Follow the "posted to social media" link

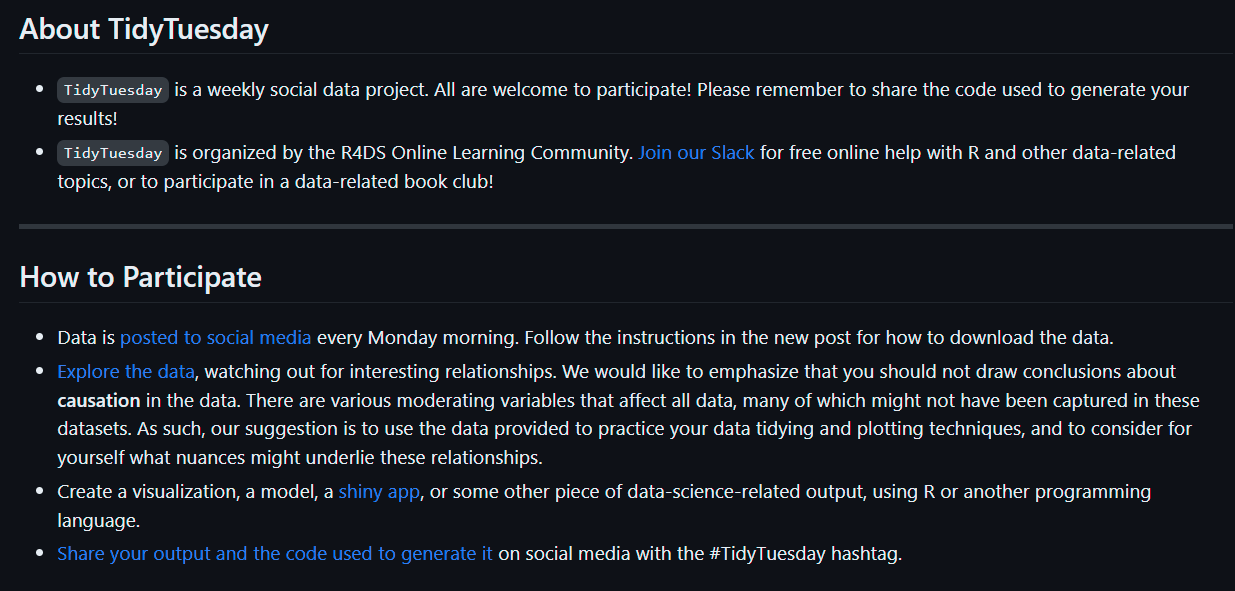pos(216,338)
